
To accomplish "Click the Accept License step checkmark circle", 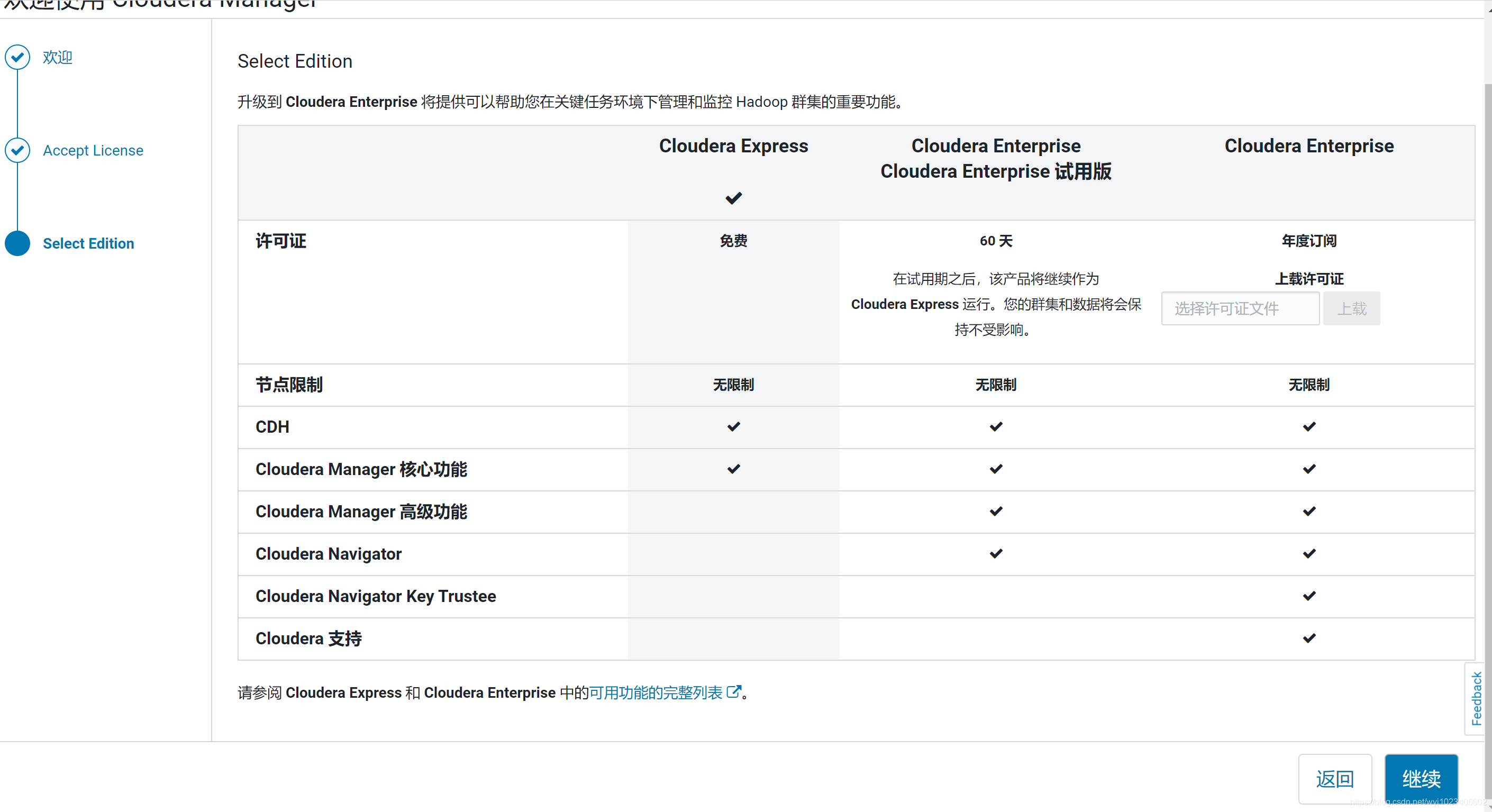I will pyautogui.click(x=17, y=151).
